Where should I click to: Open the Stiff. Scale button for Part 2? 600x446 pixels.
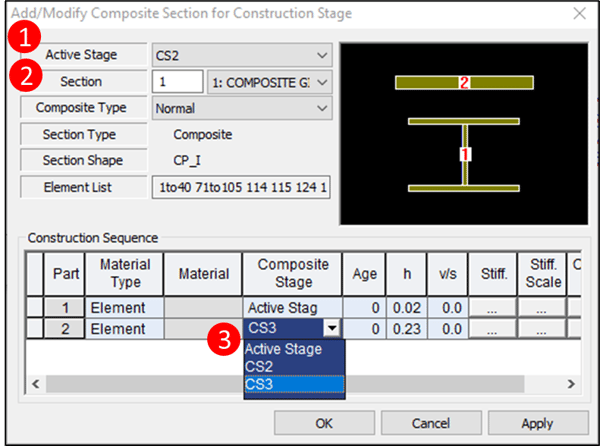click(x=541, y=329)
